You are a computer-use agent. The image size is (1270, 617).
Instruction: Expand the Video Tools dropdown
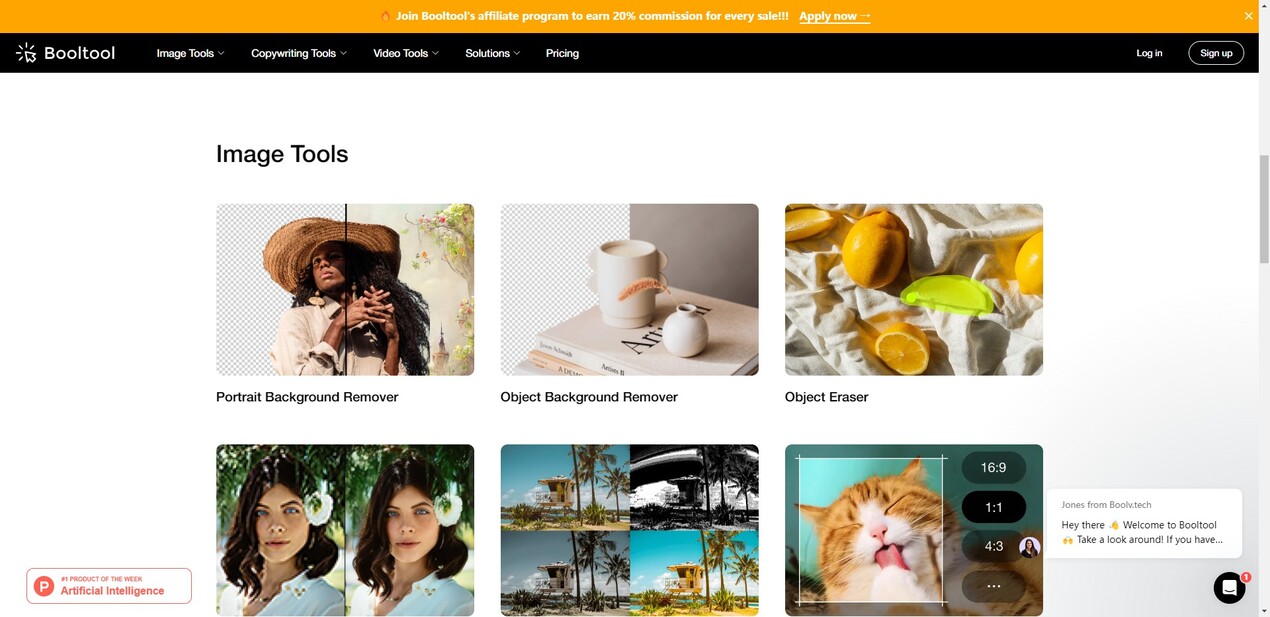pyautogui.click(x=406, y=53)
